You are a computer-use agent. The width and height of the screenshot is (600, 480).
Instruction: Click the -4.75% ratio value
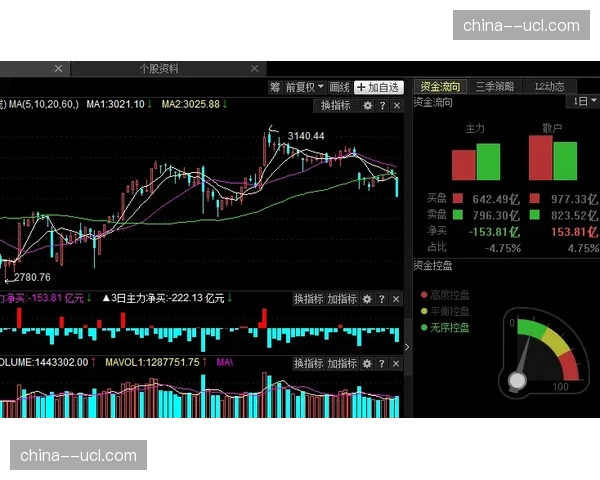point(503,248)
